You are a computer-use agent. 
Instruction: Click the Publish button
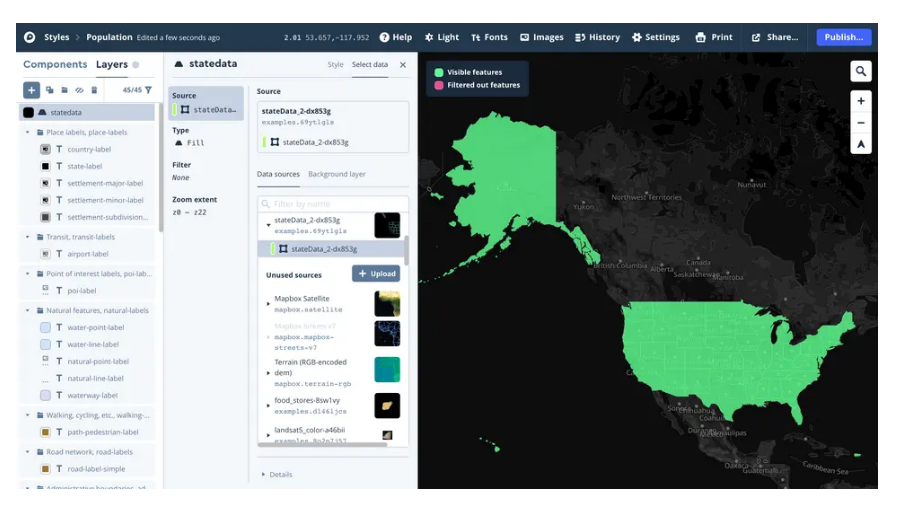tap(843, 37)
